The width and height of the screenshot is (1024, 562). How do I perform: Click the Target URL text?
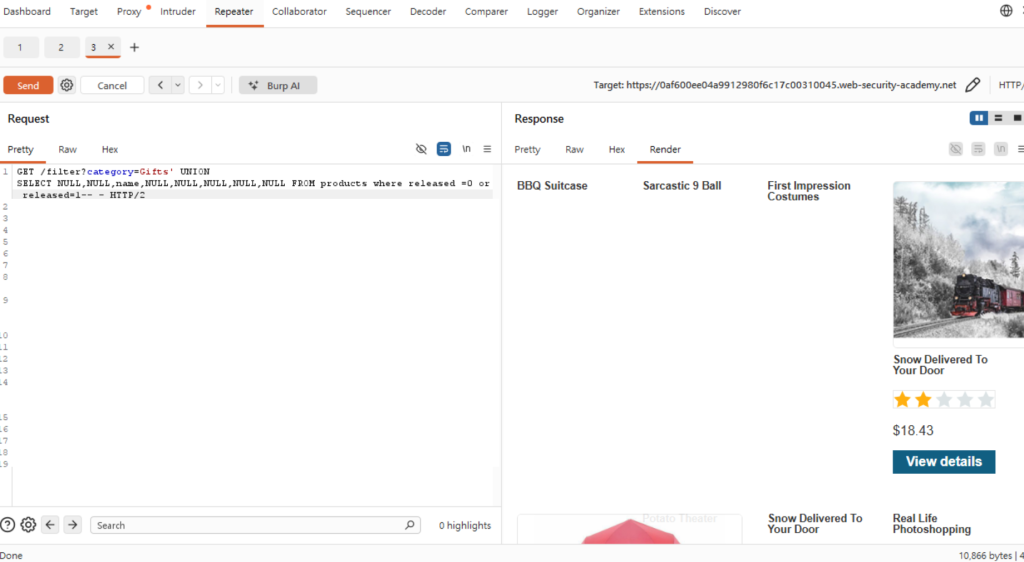pyautogui.click(x=775, y=85)
